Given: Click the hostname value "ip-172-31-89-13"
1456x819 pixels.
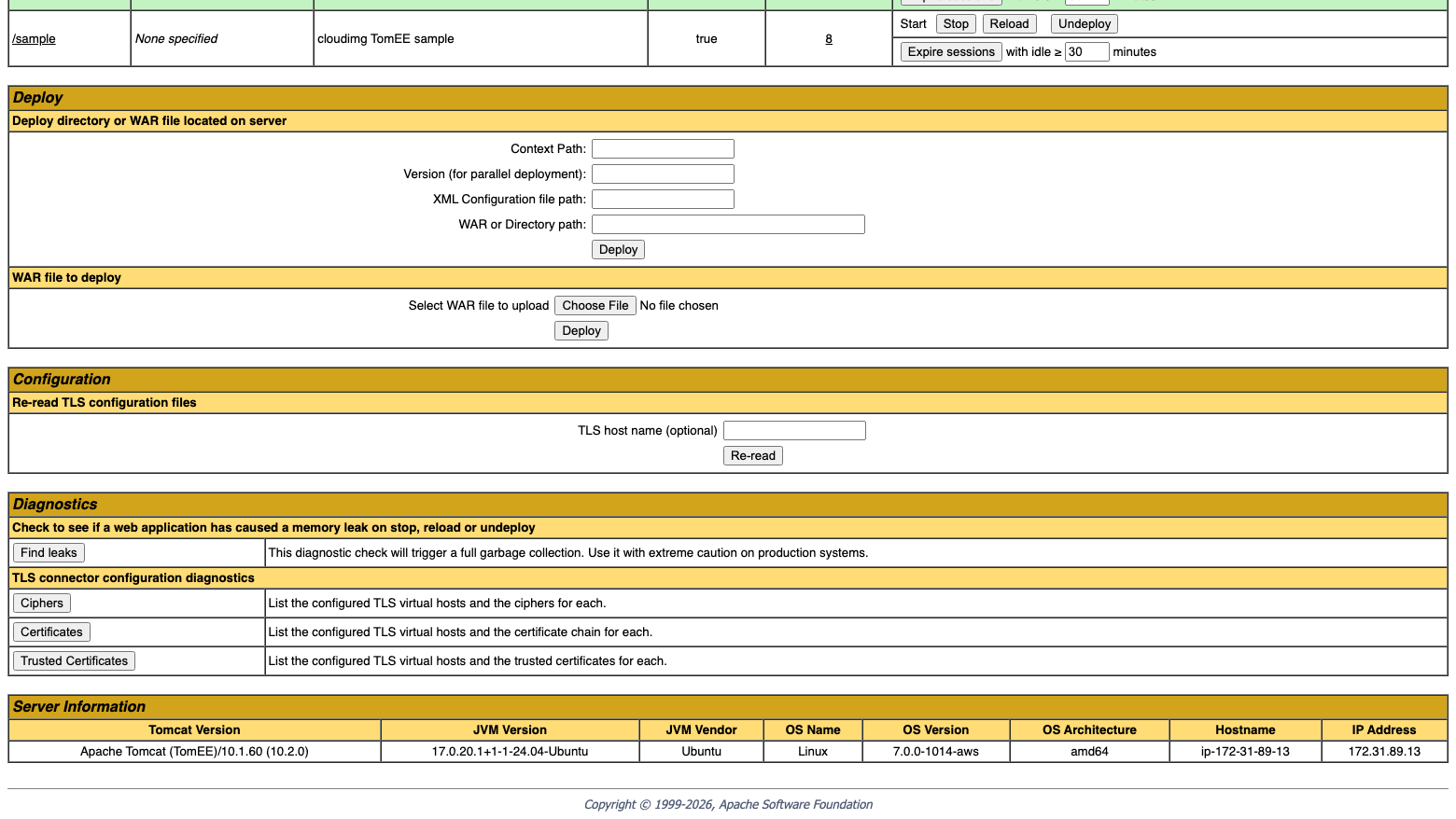Looking at the screenshot, I should pos(1245,752).
